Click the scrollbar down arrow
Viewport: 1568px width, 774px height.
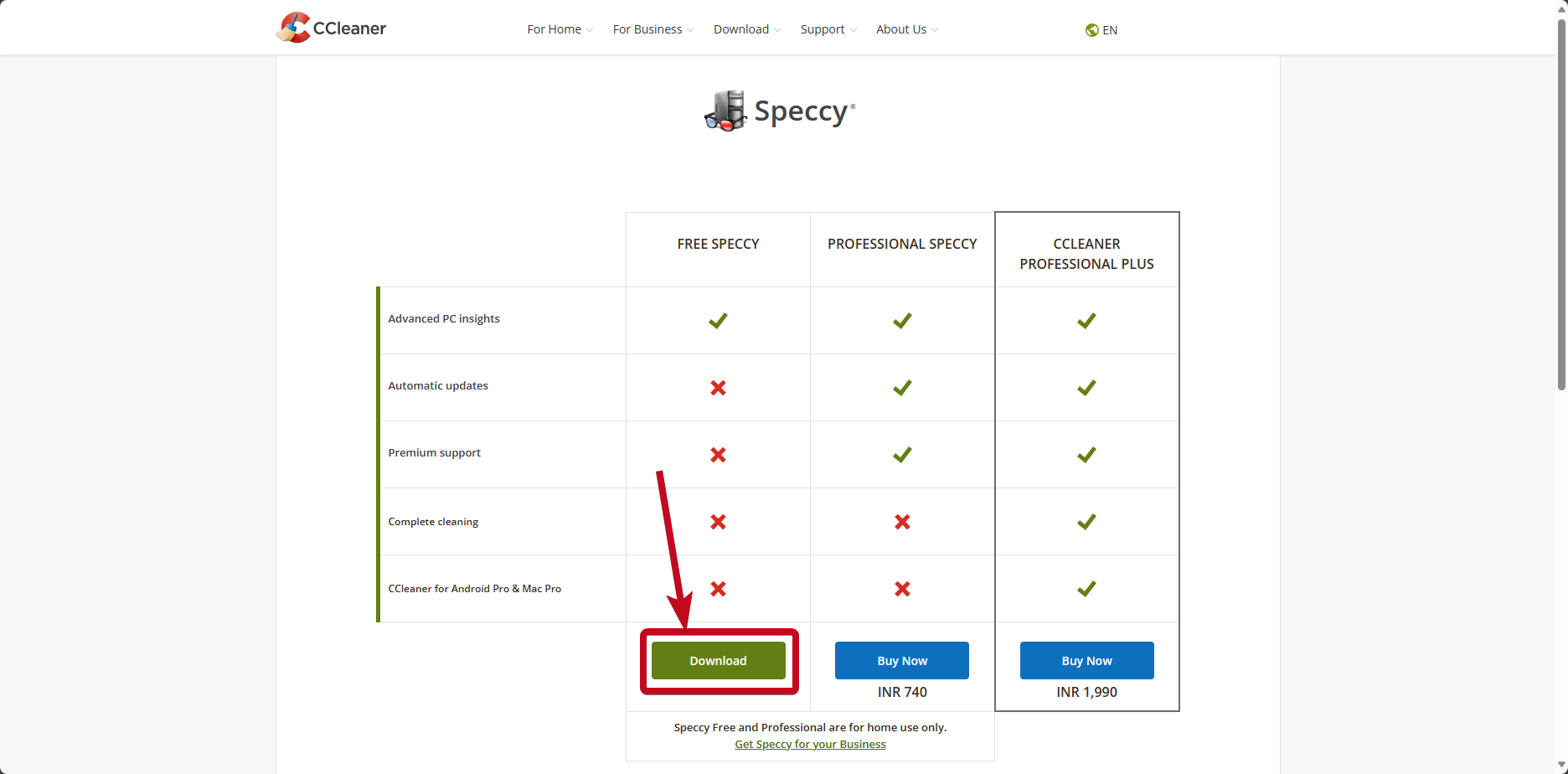coord(1561,766)
